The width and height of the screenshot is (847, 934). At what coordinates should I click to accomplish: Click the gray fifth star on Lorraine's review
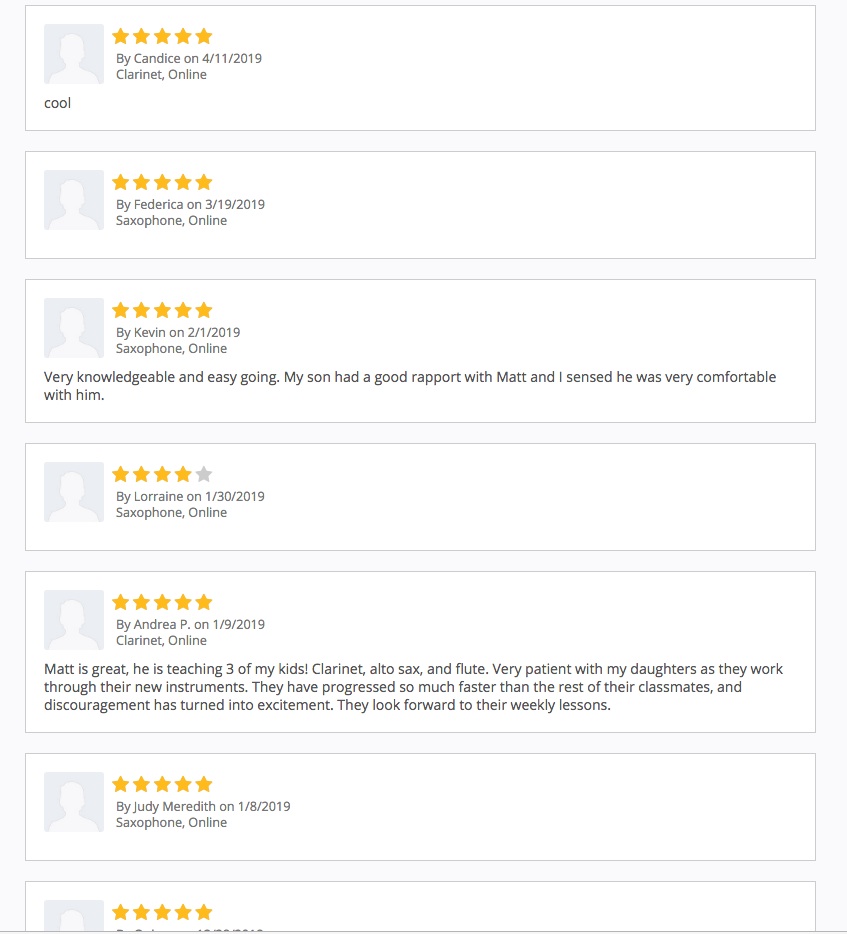pyautogui.click(x=204, y=474)
